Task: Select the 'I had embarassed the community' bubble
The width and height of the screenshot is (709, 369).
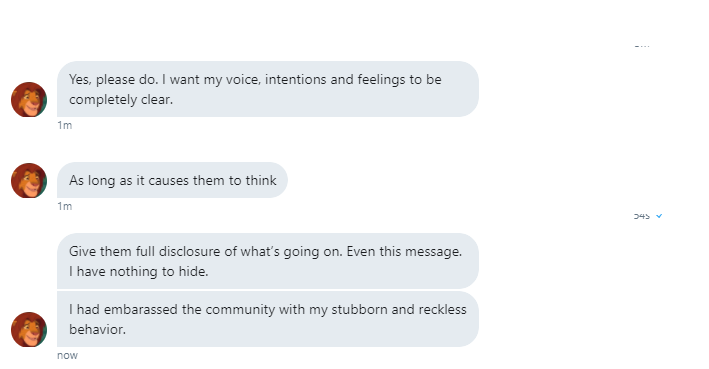Action: (x=268, y=319)
